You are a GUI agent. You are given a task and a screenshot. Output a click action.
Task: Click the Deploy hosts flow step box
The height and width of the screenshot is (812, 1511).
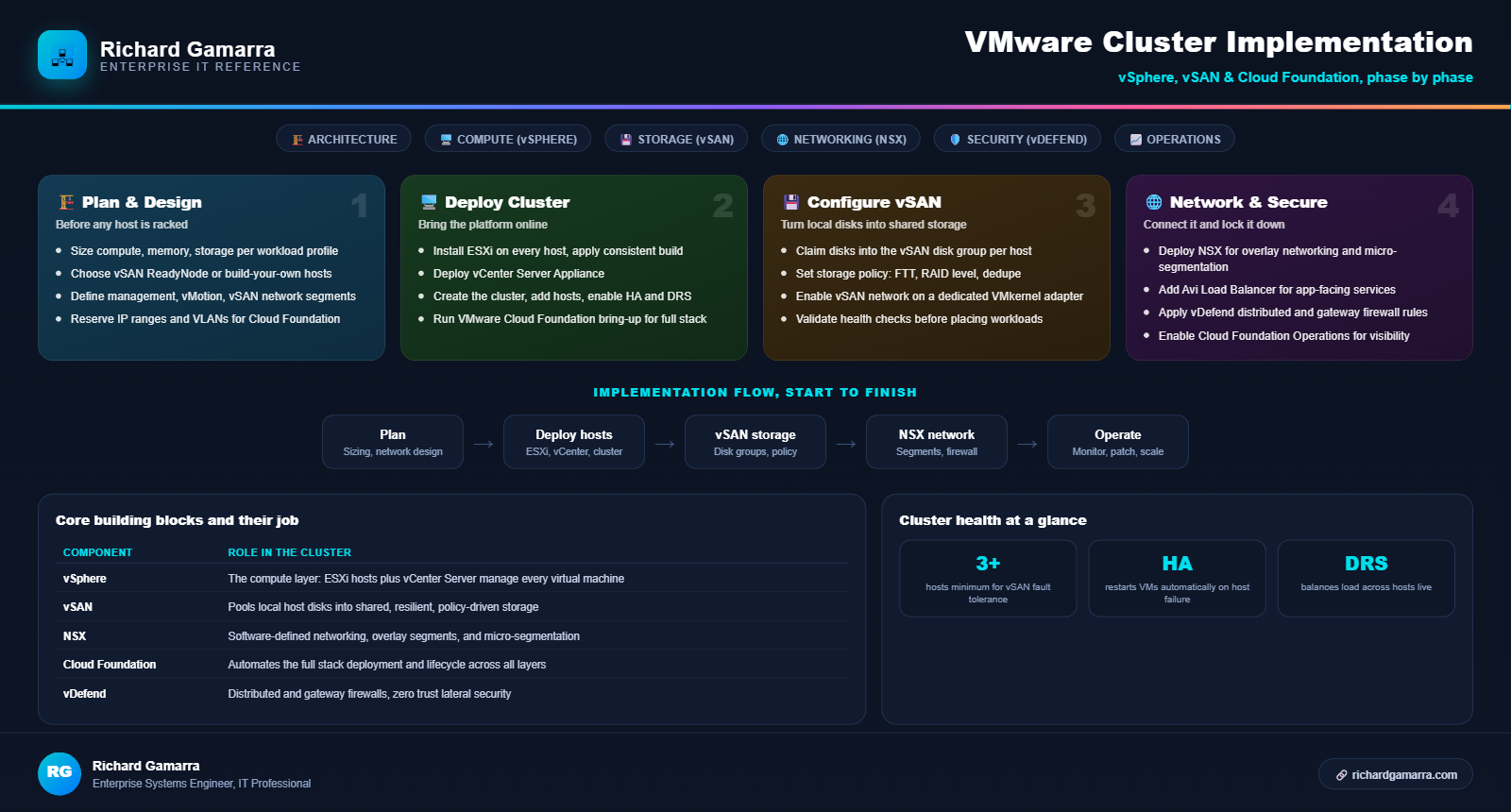coord(574,442)
